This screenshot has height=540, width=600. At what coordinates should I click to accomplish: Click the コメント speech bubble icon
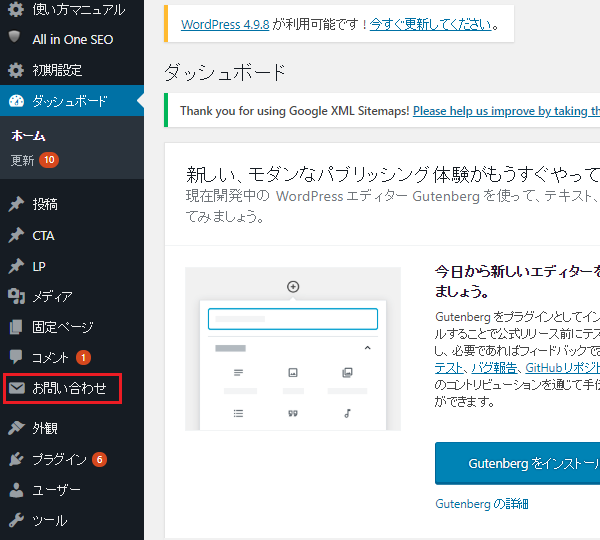(16, 357)
